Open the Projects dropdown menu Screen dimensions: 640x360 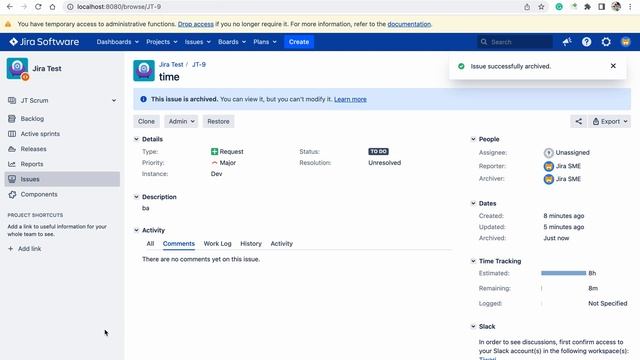coord(162,42)
